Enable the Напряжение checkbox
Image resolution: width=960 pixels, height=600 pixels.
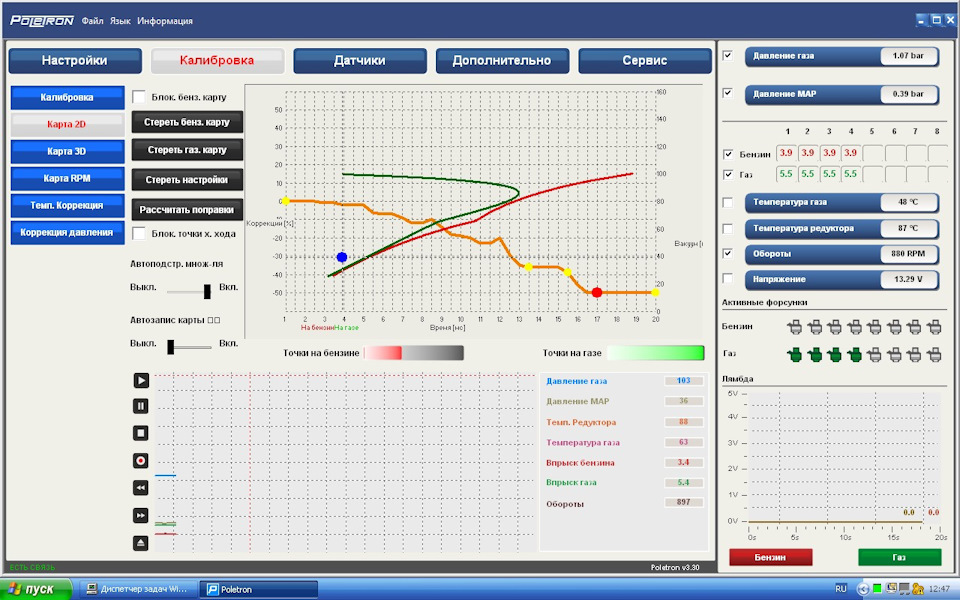(727, 279)
